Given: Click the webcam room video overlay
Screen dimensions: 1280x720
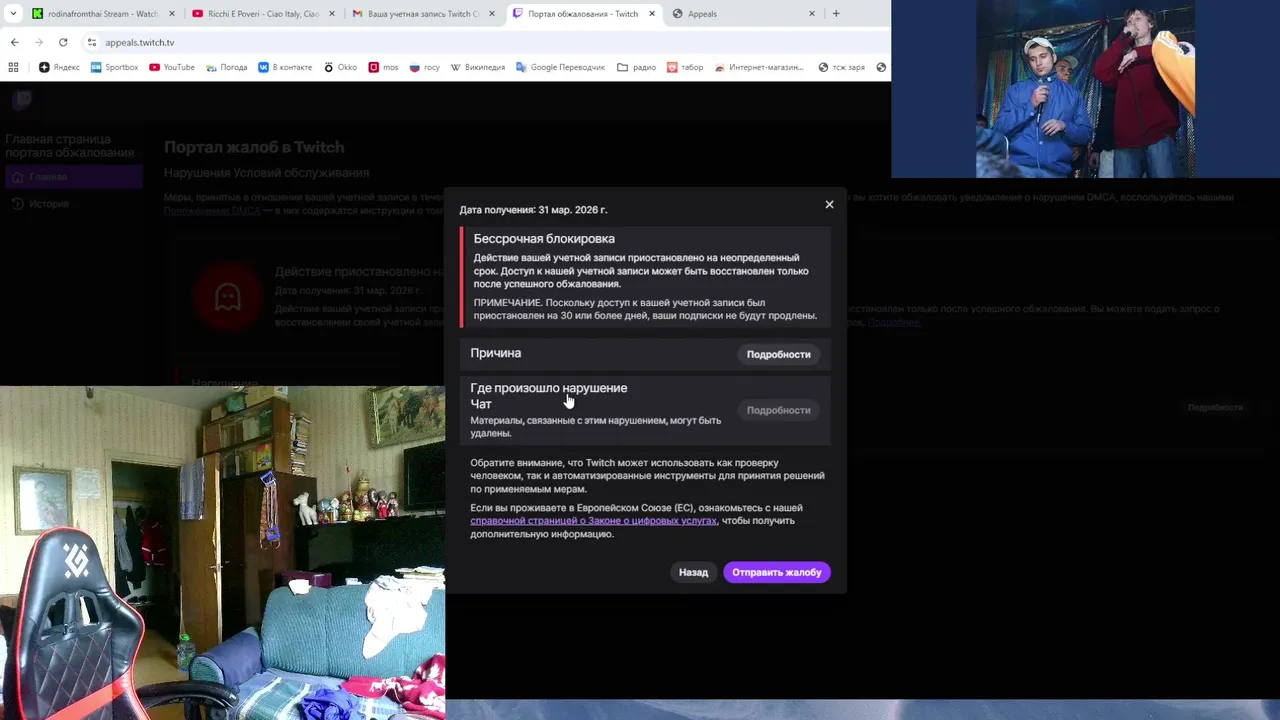Looking at the screenshot, I should (222, 553).
